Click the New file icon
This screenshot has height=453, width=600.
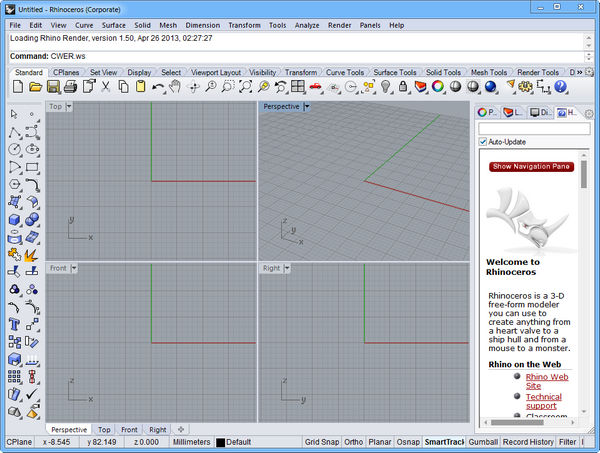click(16, 88)
